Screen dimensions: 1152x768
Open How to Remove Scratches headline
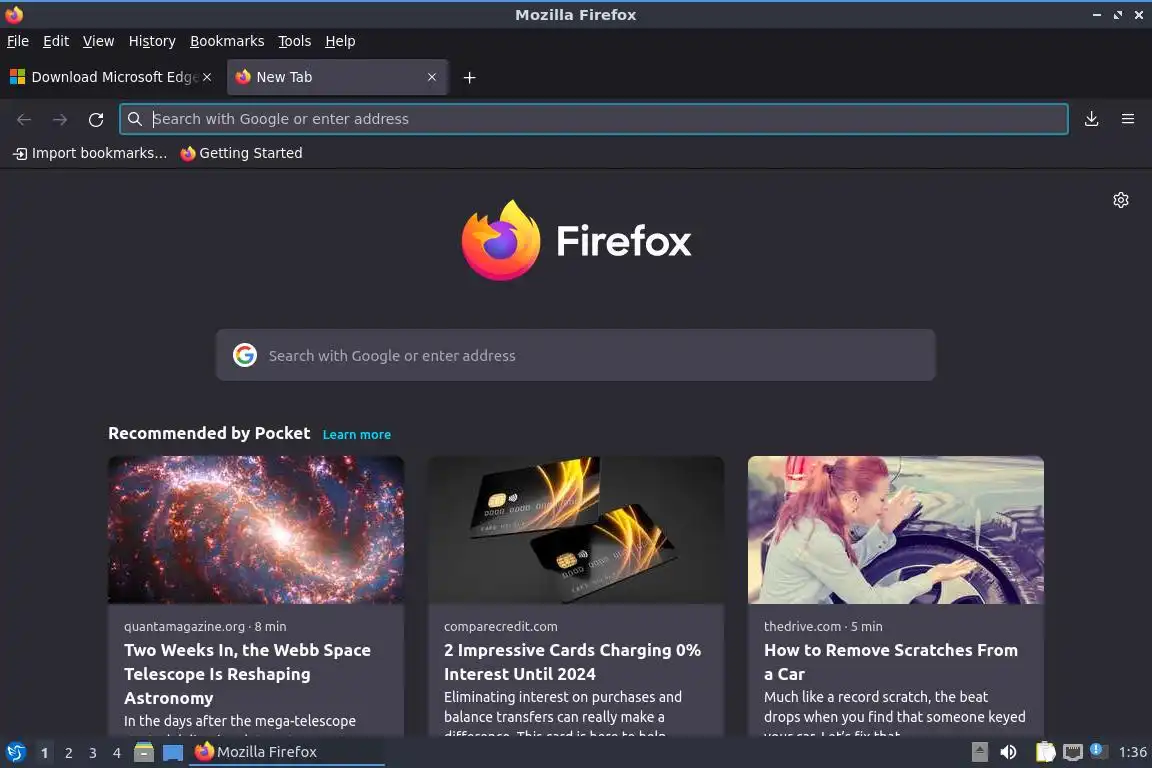pos(890,662)
